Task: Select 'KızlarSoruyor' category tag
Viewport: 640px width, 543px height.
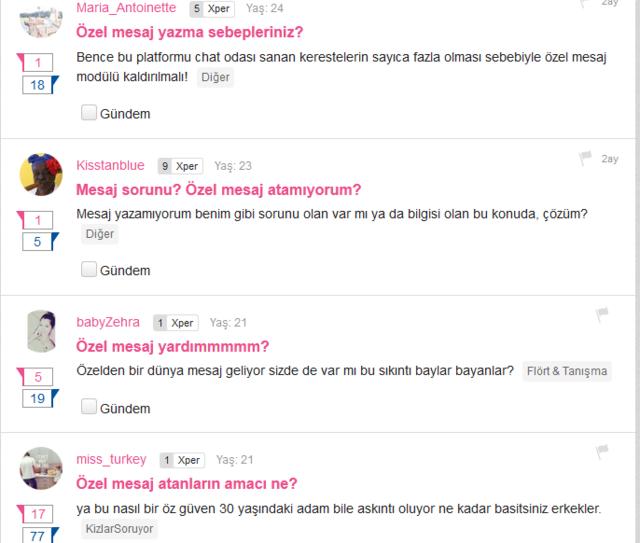Action: point(119,529)
